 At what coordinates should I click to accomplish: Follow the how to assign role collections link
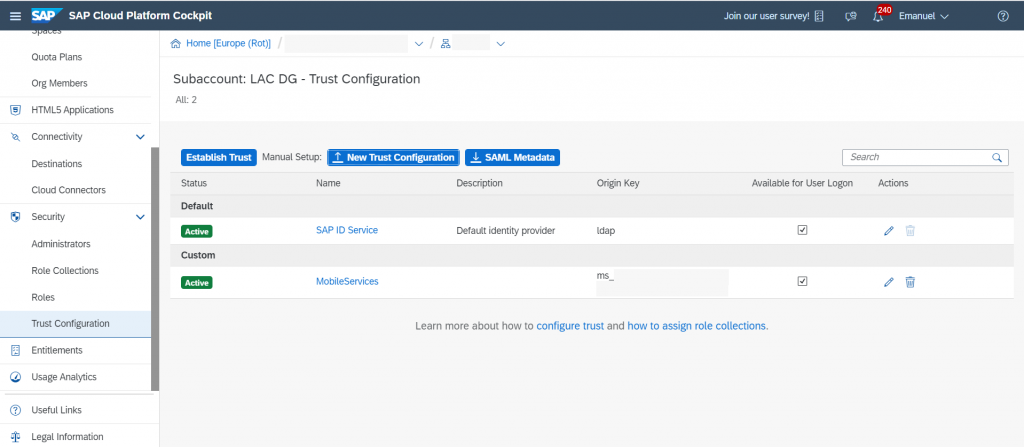point(696,325)
